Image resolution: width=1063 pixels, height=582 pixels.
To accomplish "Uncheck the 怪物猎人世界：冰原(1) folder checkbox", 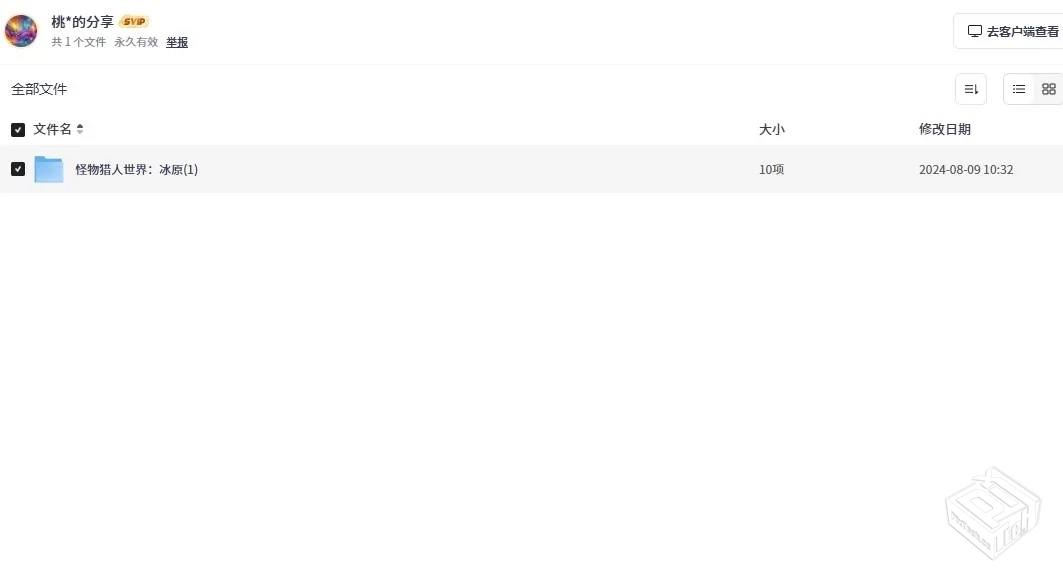I will tap(18, 169).
